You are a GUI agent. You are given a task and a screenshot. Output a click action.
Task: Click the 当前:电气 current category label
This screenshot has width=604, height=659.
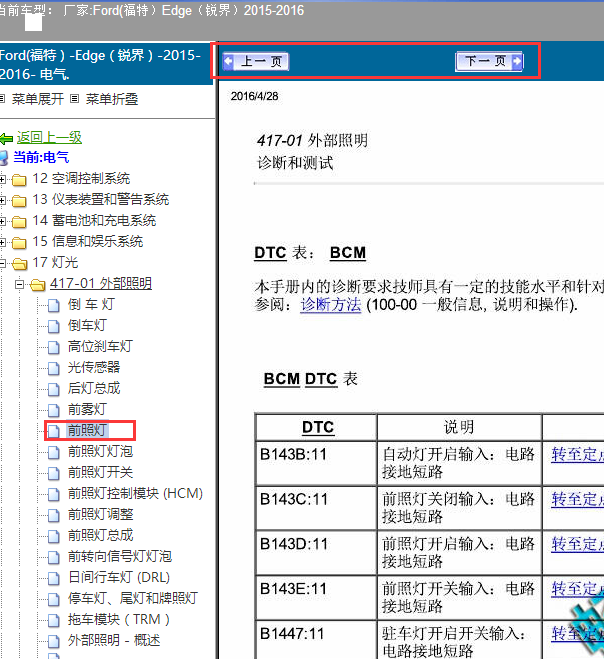[x=41, y=158]
